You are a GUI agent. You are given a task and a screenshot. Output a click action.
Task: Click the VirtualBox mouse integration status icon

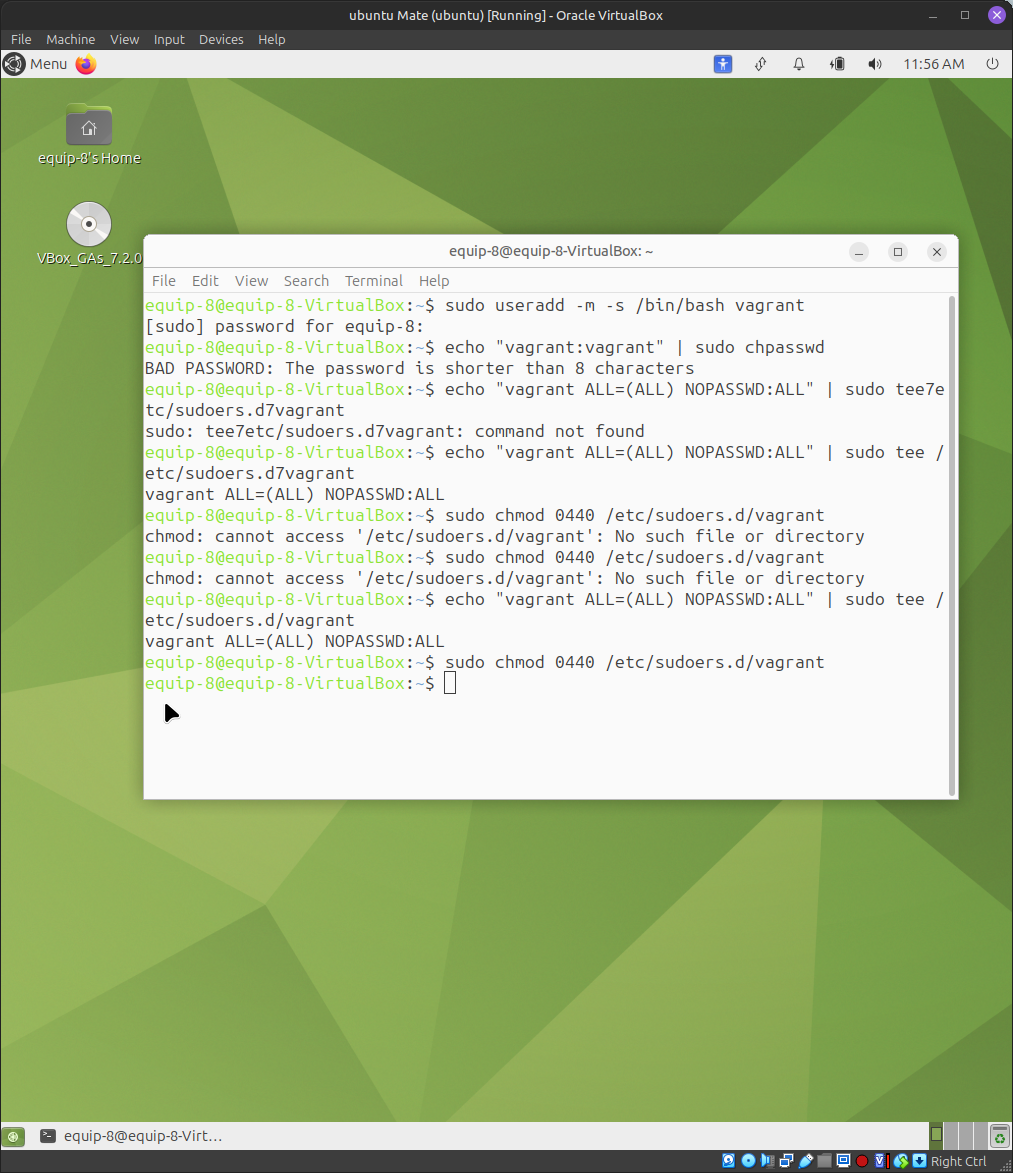(901, 1161)
